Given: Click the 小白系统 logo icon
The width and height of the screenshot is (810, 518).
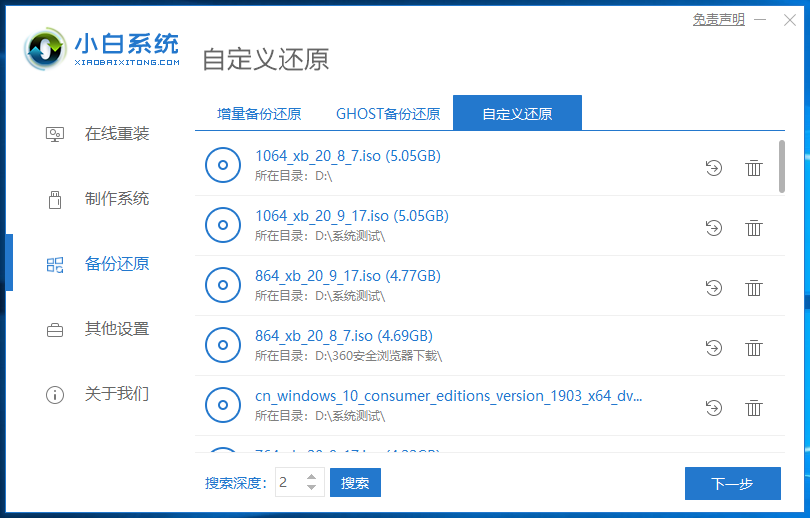Looking at the screenshot, I should click(x=45, y=49).
